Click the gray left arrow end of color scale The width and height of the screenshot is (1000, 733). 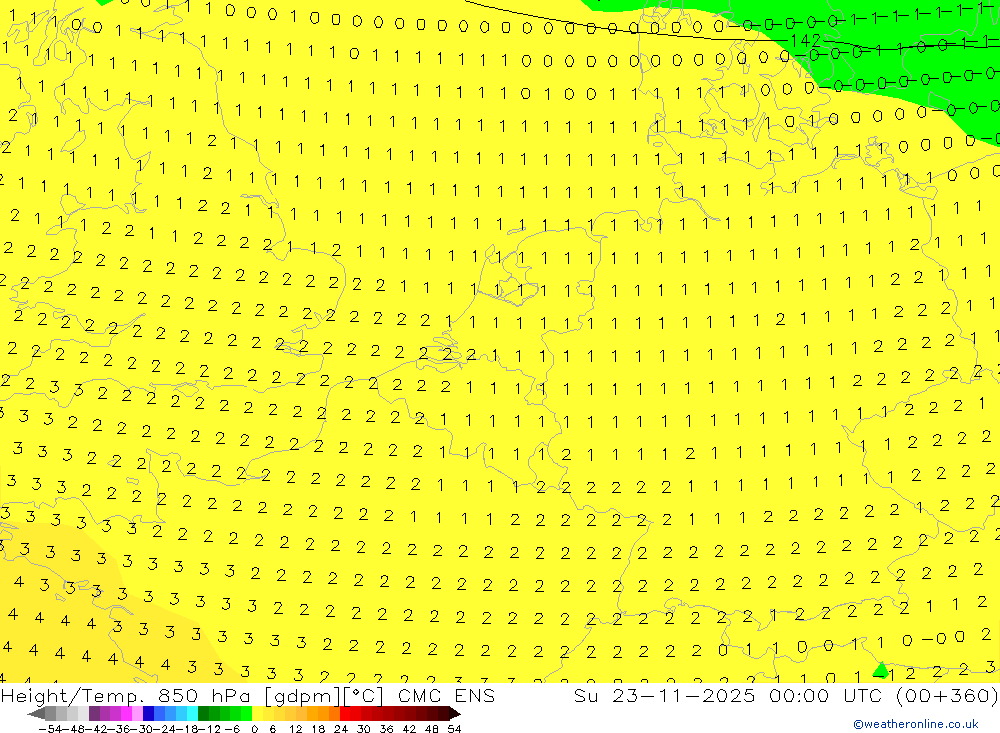click(x=36, y=713)
